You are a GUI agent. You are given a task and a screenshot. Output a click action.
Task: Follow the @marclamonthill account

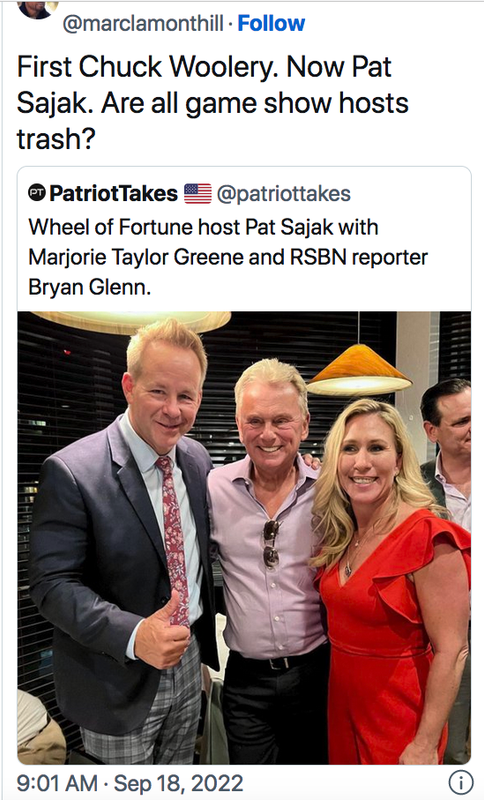coord(271,23)
